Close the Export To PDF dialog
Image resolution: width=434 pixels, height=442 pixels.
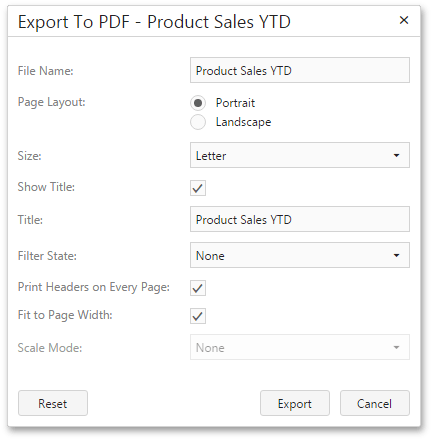click(x=404, y=20)
